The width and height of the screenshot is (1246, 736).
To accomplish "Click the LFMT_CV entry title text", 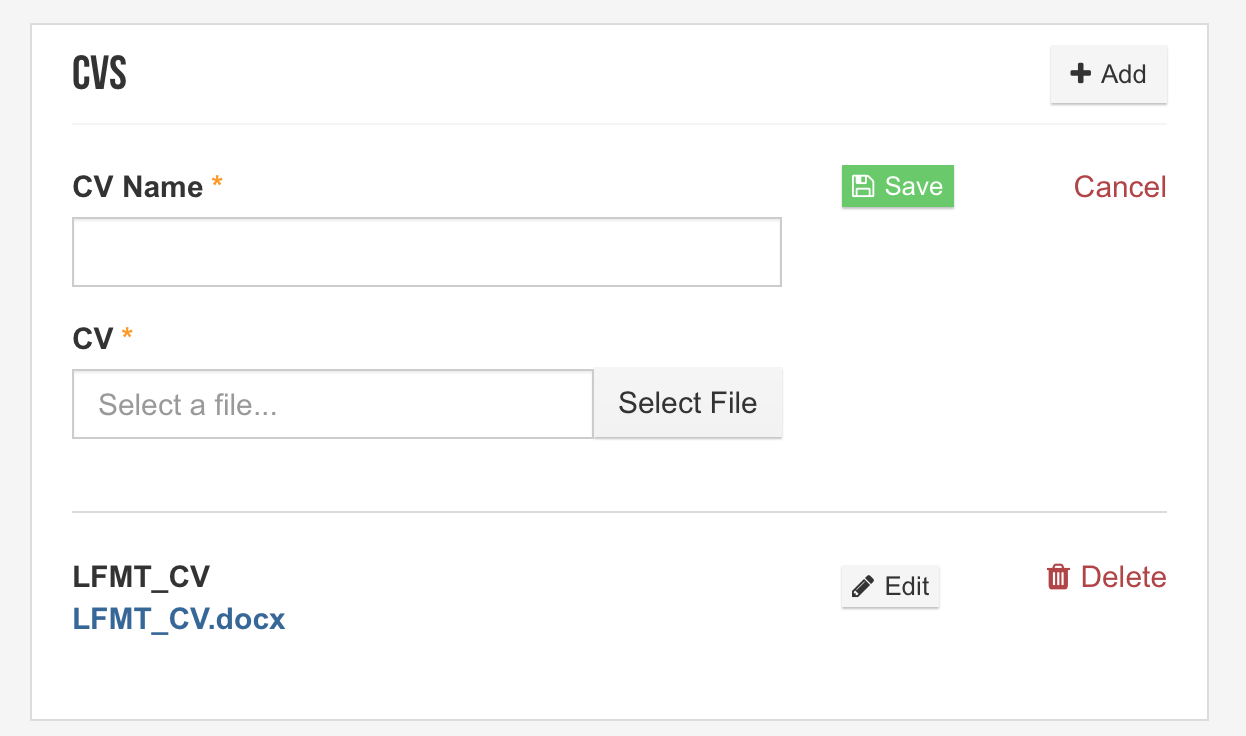I will (x=141, y=577).
